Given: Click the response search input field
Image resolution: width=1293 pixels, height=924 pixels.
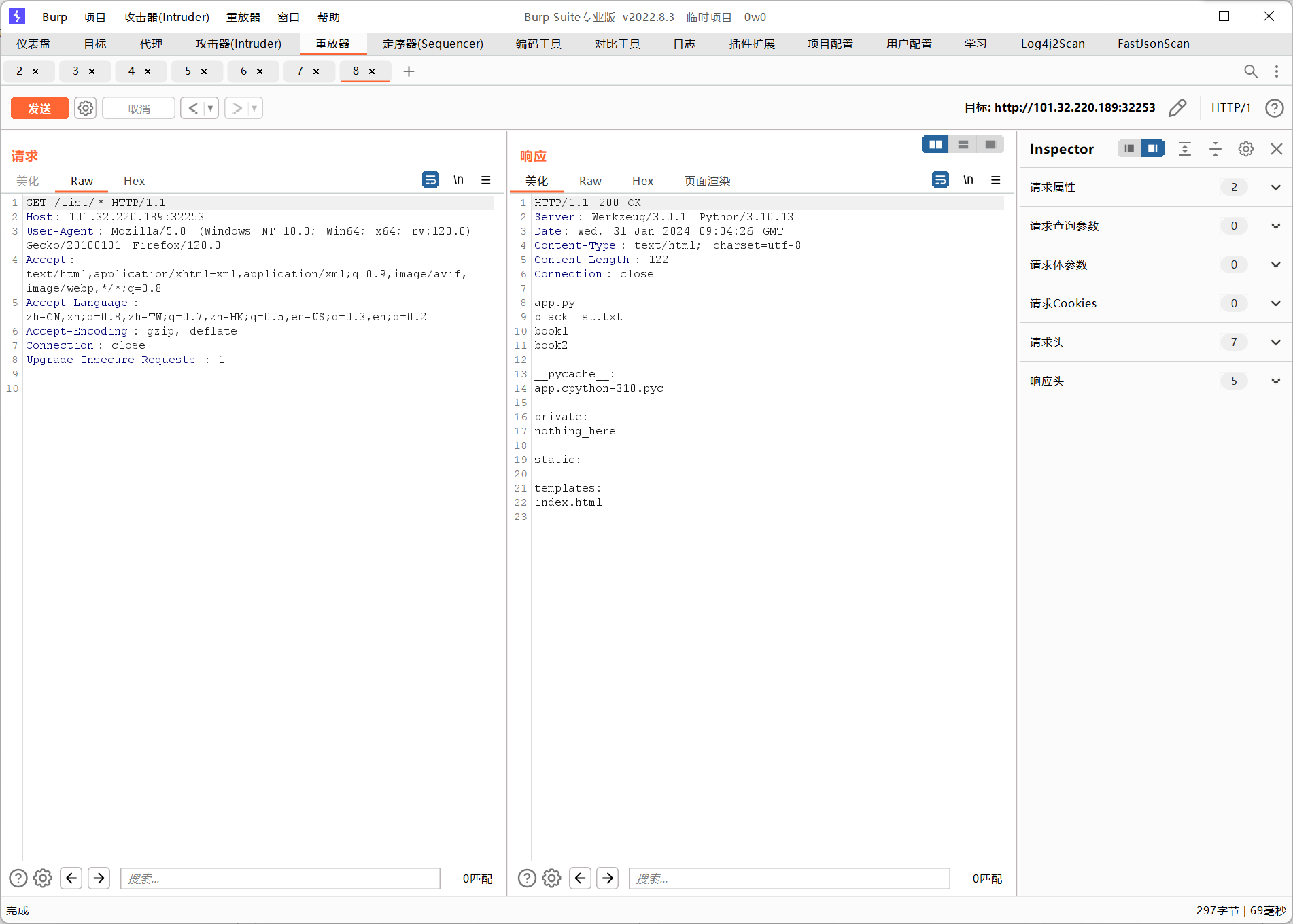Looking at the screenshot, I should (x=789, y=878).
